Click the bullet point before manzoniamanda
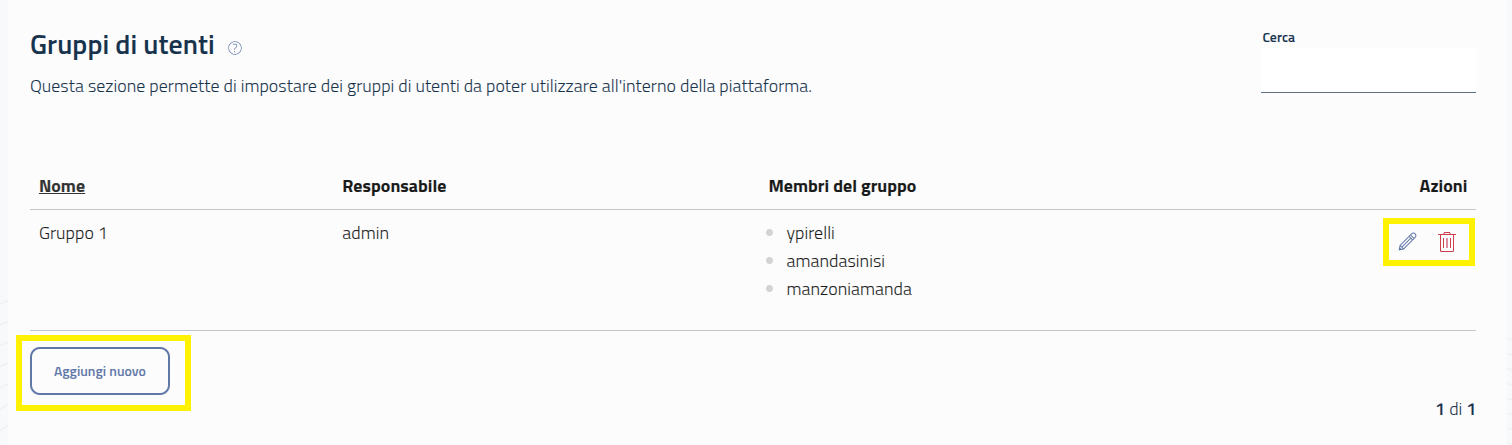1512x445 pixels. tap(770, 289)
